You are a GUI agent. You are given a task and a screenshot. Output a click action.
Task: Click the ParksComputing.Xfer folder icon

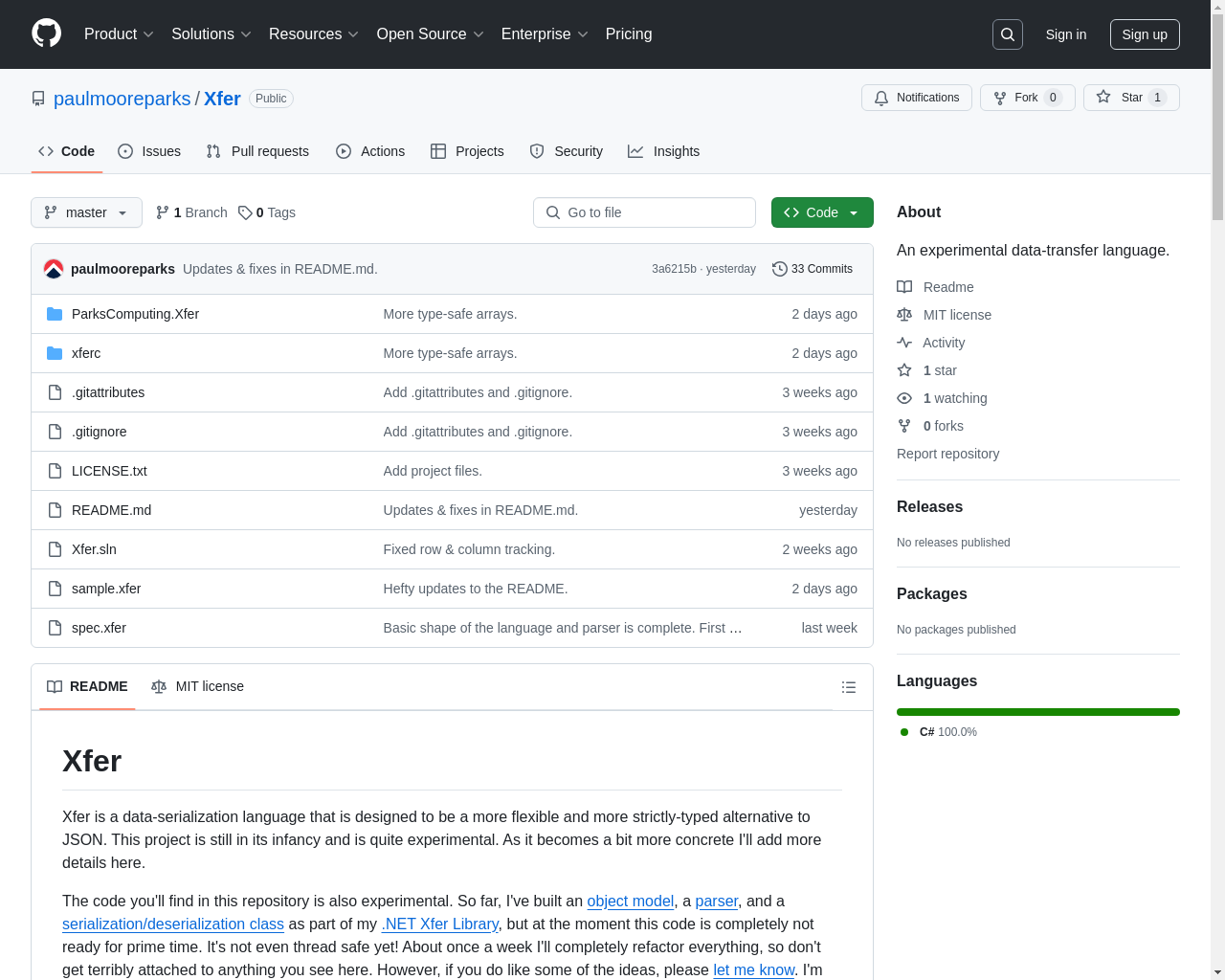[55, 314]
